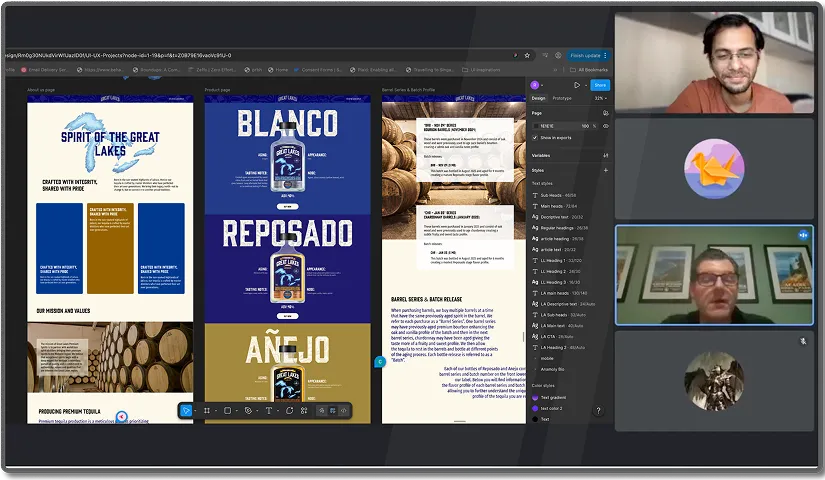The height and width of the screenshot is (480, 825).
Task: Click the page opacity 100 field
Action: (x=586, y=126)
